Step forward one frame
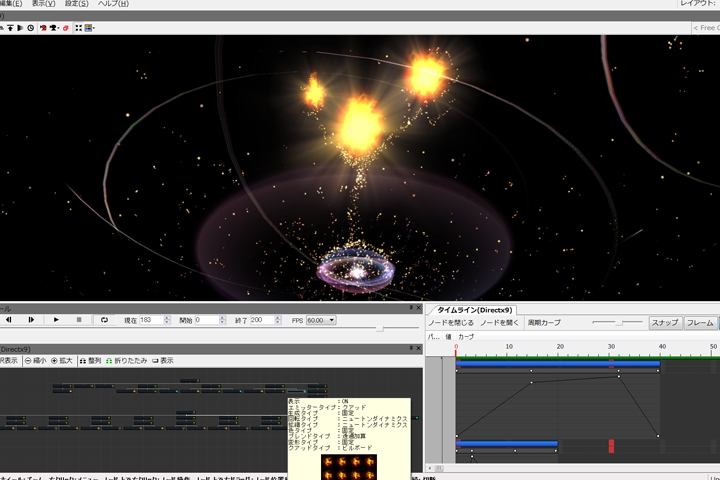720x480 pixels. 31,320
